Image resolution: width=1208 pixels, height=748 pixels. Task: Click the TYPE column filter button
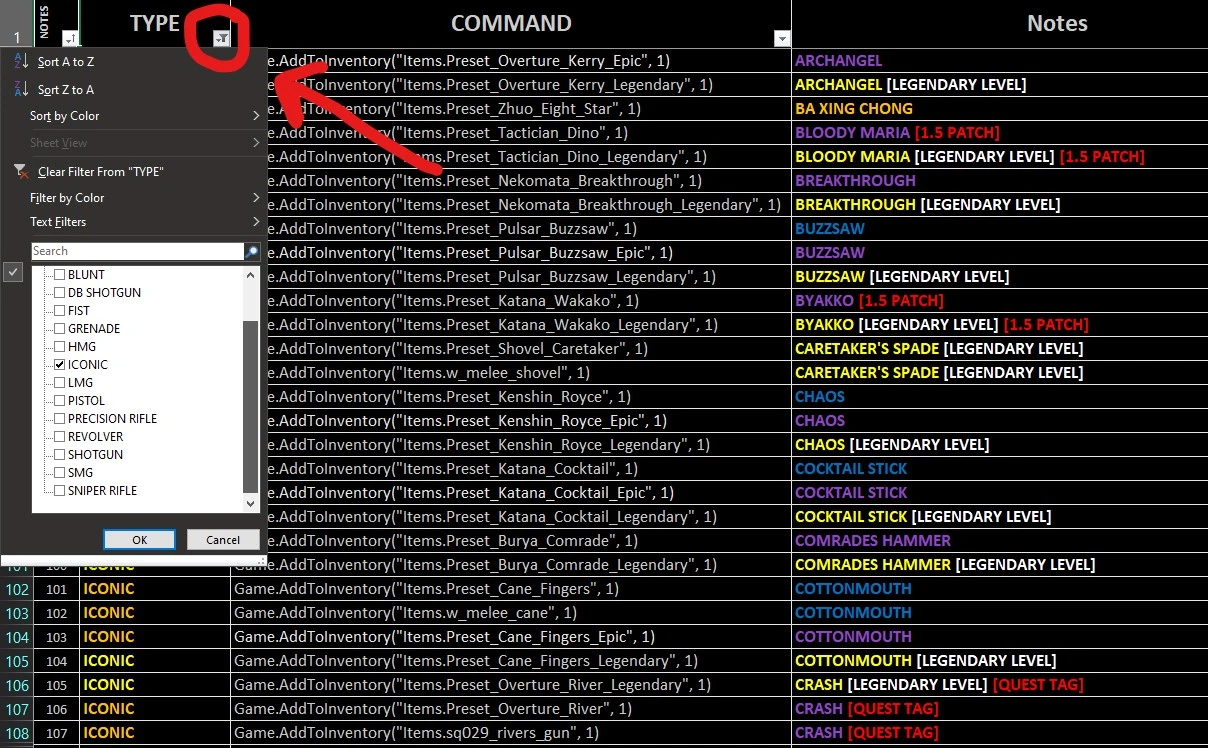click(222, 38)
